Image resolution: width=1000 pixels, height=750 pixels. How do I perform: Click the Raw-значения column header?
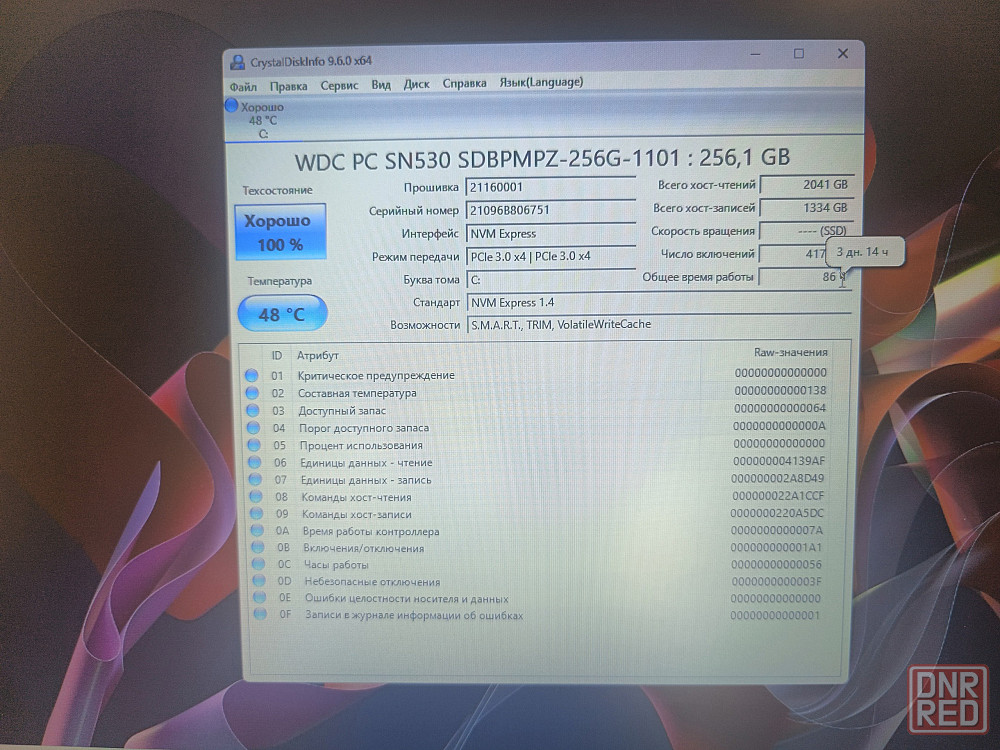click(791, 352)
